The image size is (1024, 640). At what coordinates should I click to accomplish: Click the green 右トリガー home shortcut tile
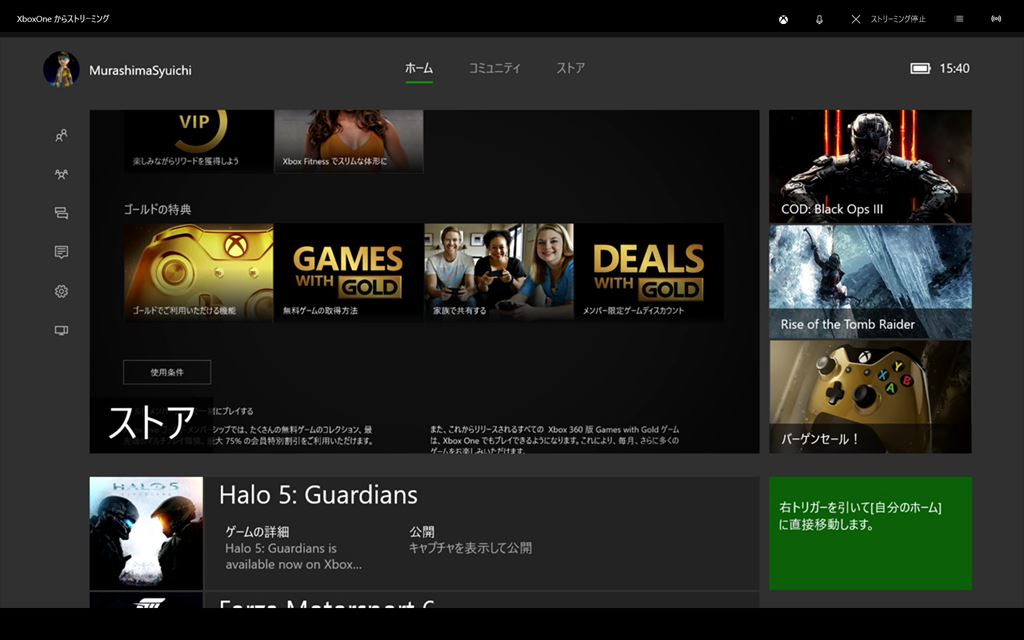click(871, 534)
